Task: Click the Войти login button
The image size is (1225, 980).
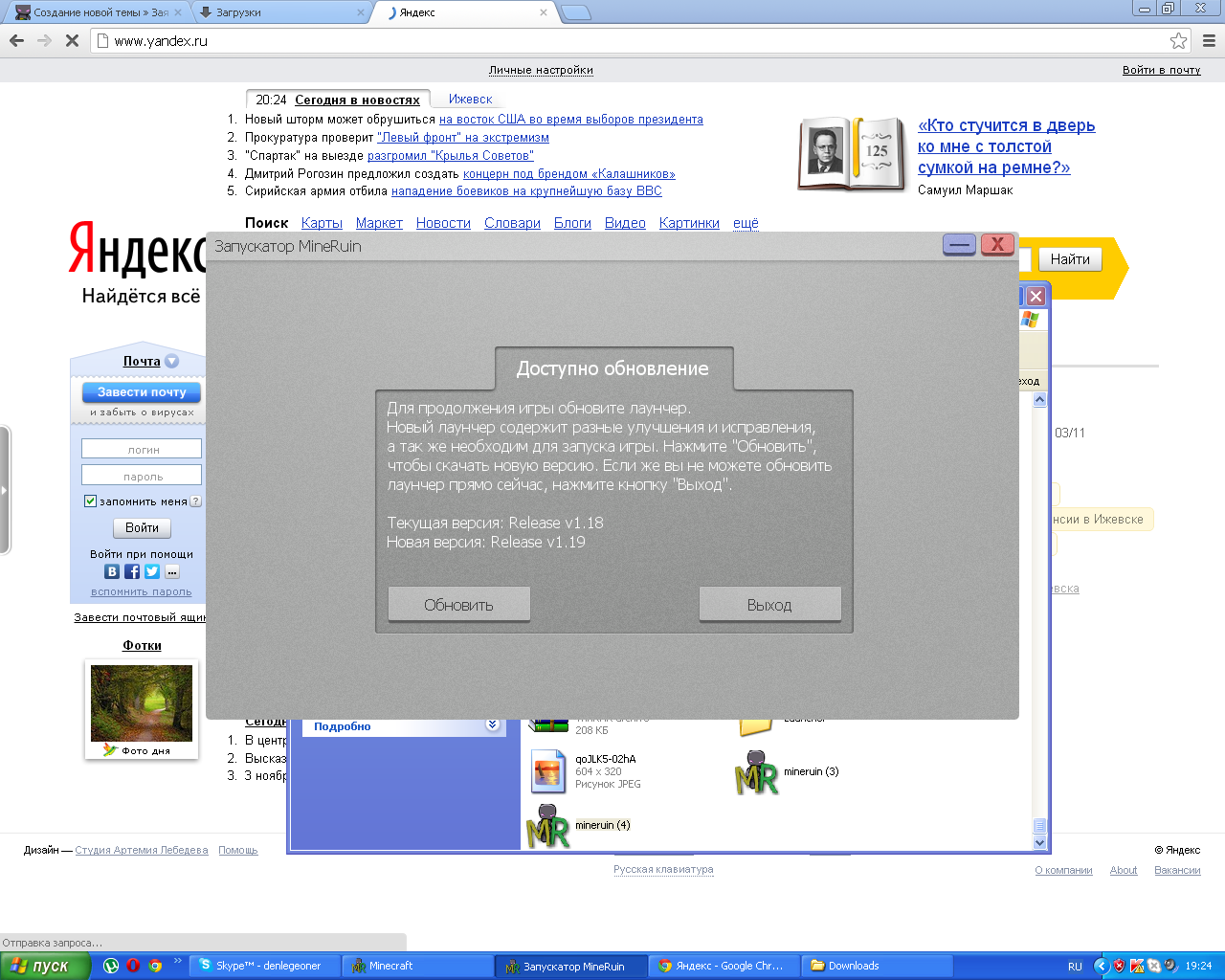Action: click(x=142, y=527)
